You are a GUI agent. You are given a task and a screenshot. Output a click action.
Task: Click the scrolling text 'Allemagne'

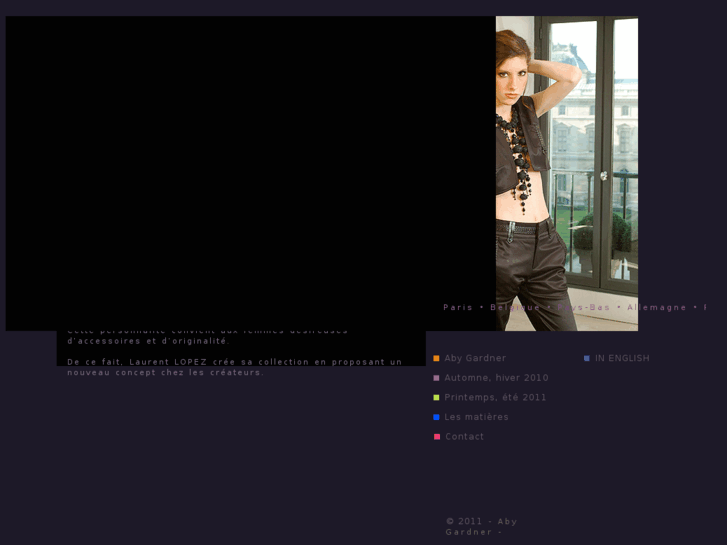click(657, 307)
